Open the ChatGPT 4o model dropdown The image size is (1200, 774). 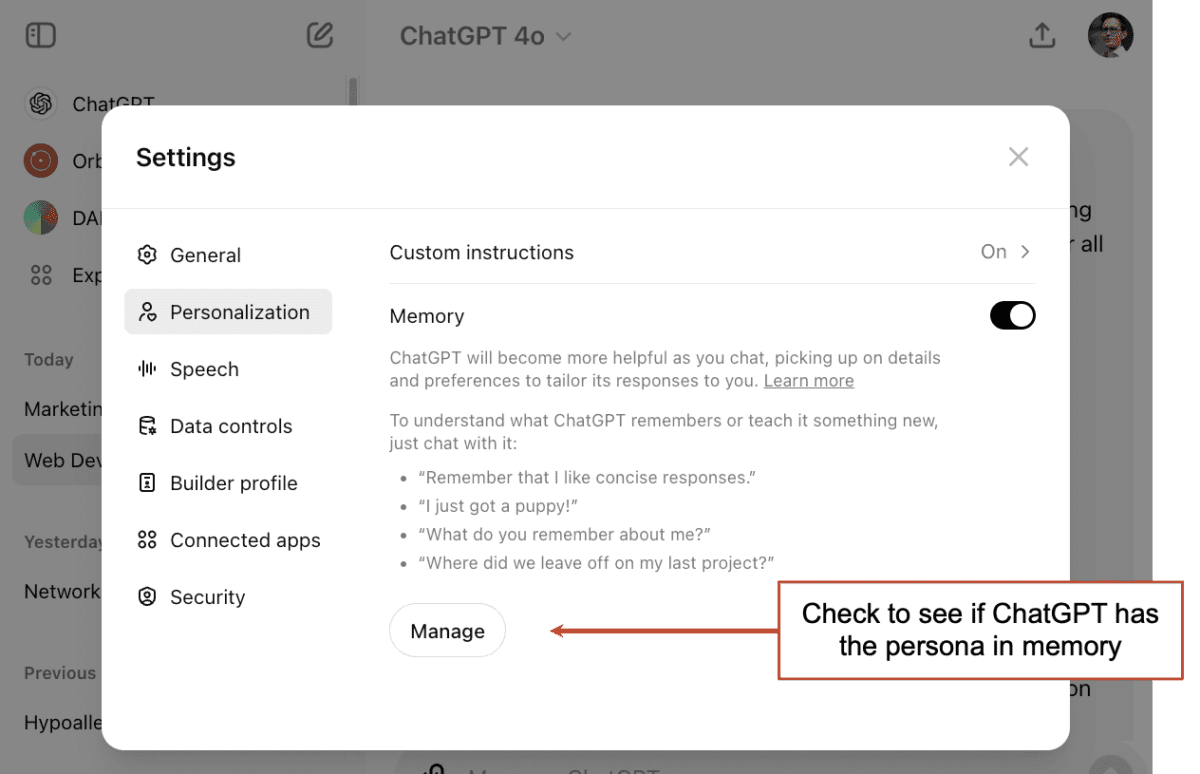point(485,36)
